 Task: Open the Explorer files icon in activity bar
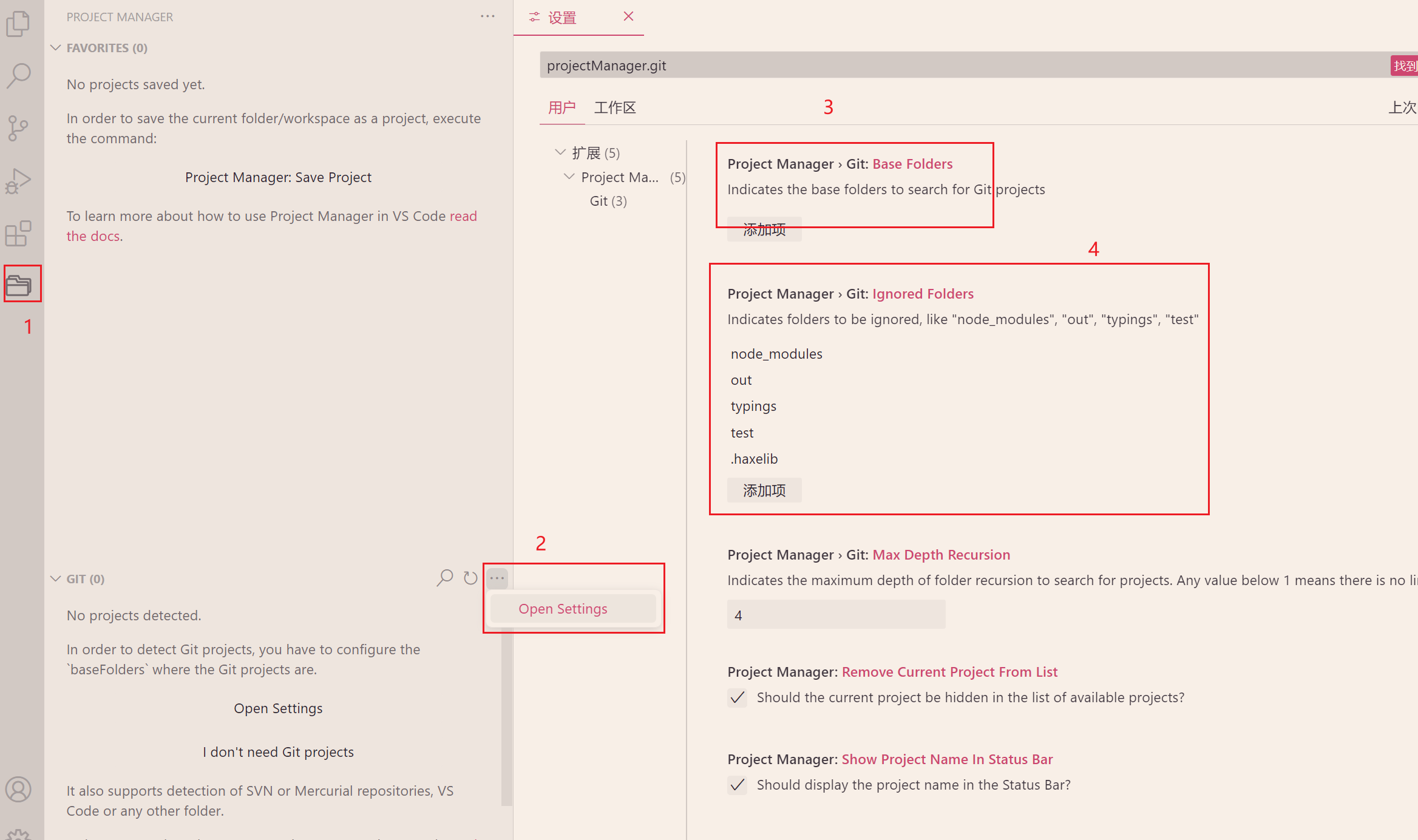18,24
